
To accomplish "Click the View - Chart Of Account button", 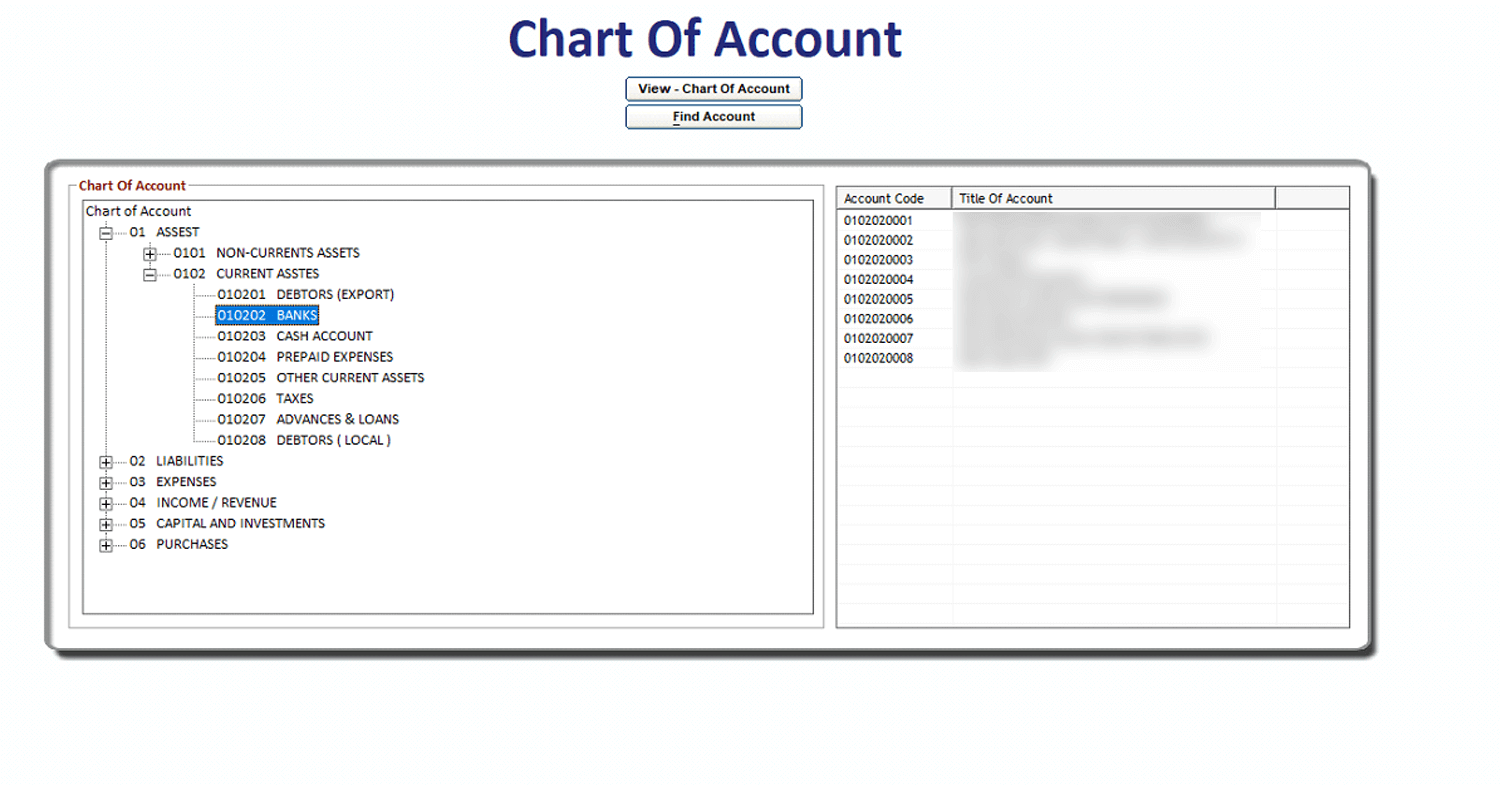I will click(713, 89).
